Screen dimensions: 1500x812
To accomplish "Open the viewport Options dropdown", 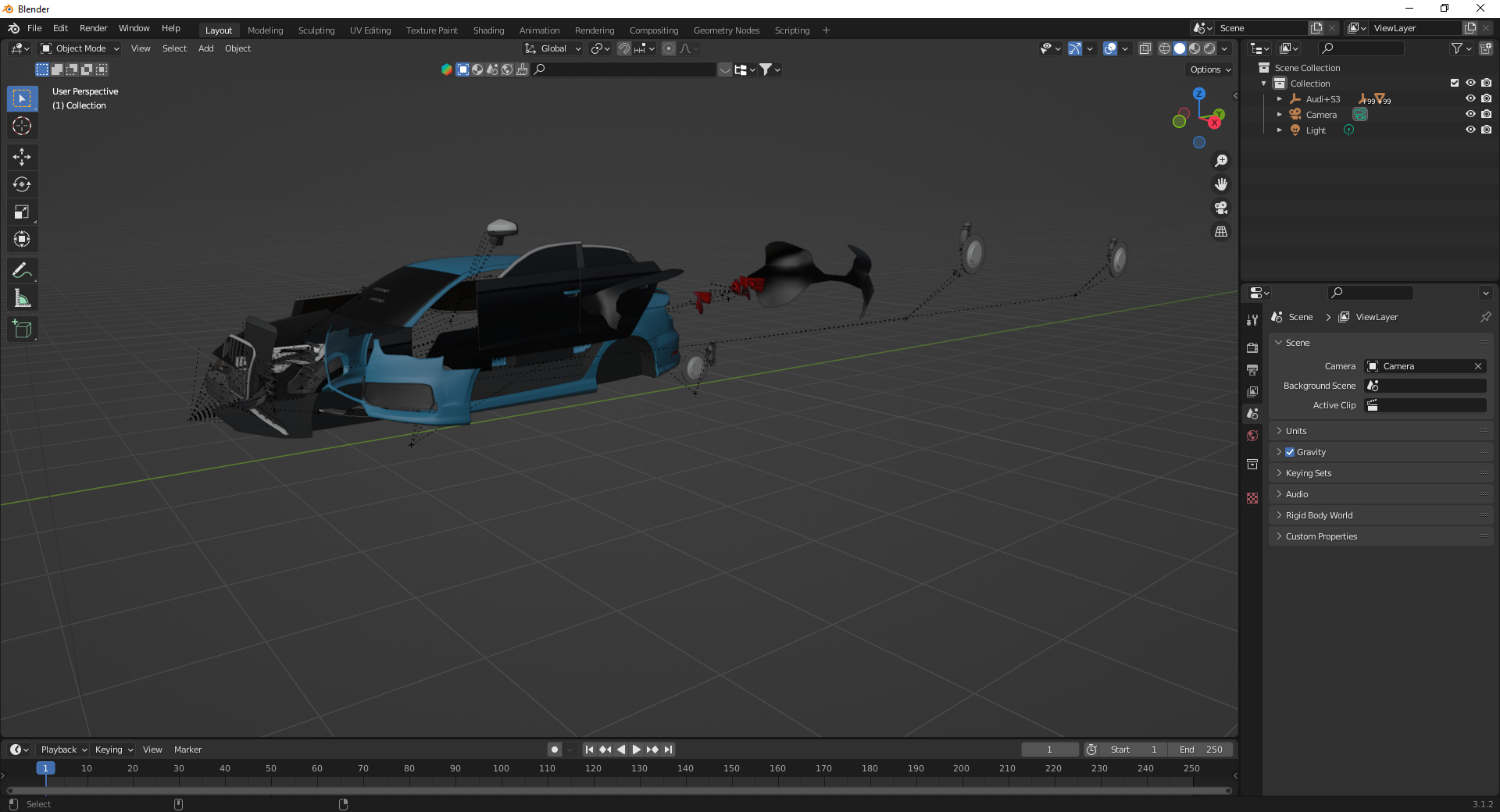I will [1210, 69].
